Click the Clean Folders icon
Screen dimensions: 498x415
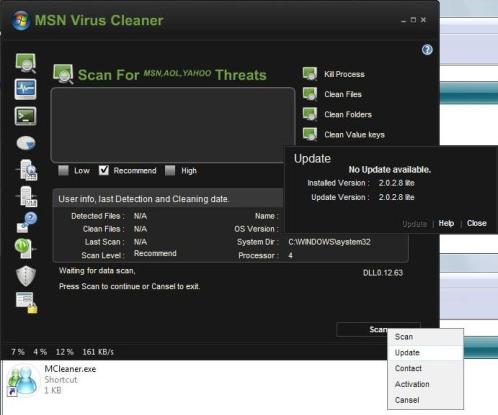(310, 114)
